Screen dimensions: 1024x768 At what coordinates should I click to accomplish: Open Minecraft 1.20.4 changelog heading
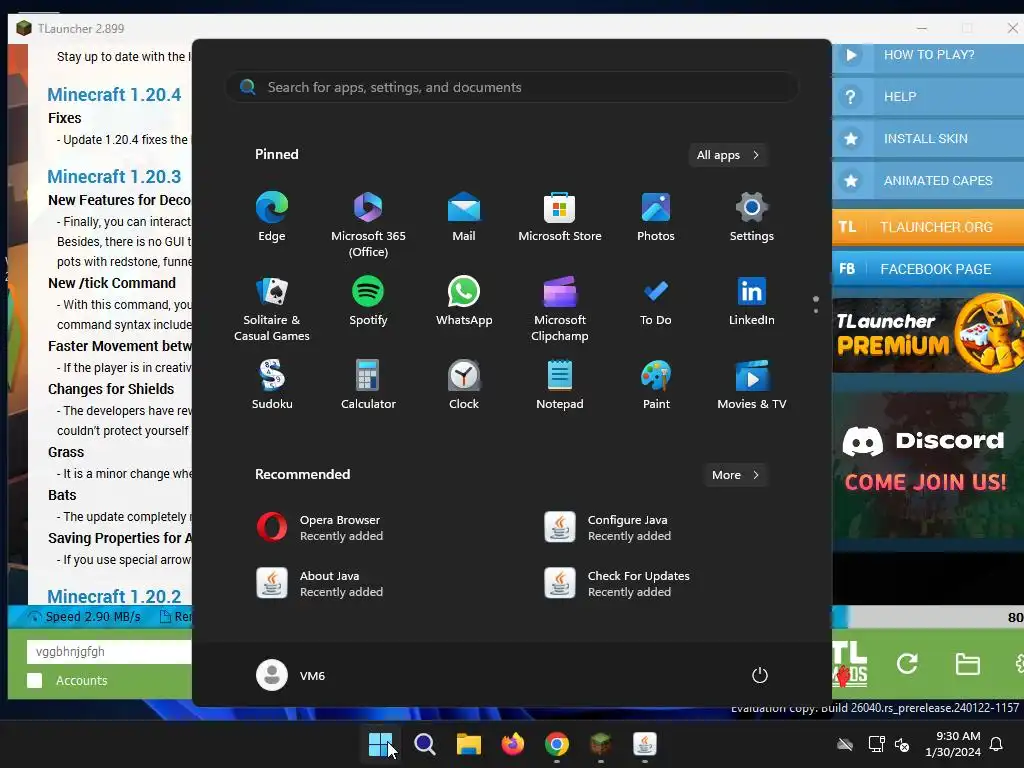click(114, 95)
